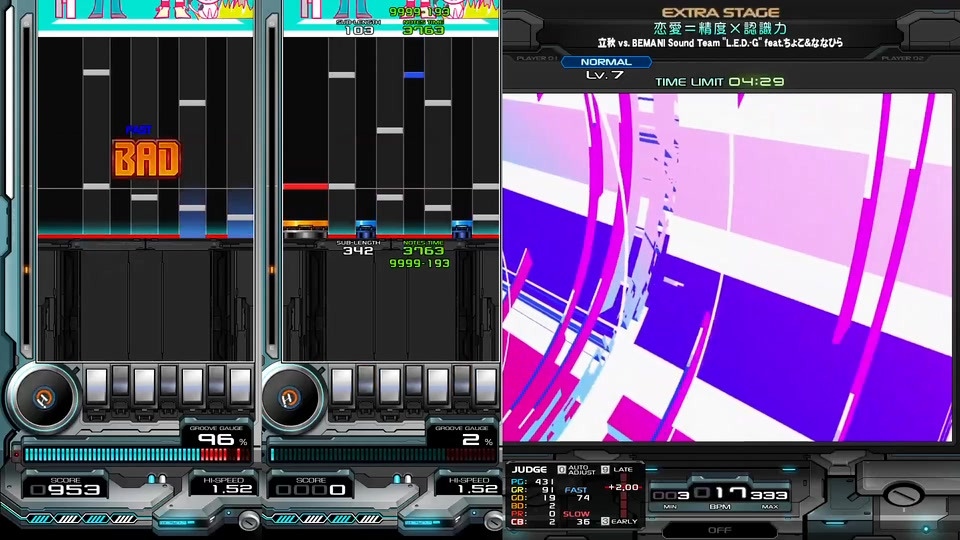Screen dimensions: 960x540
Task: Click the FAST count 74
Action: pos(583,498)
